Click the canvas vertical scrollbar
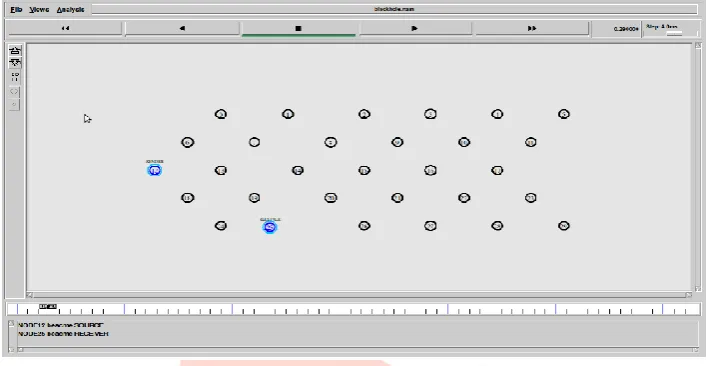707x366 pixels. coord(698,167)
